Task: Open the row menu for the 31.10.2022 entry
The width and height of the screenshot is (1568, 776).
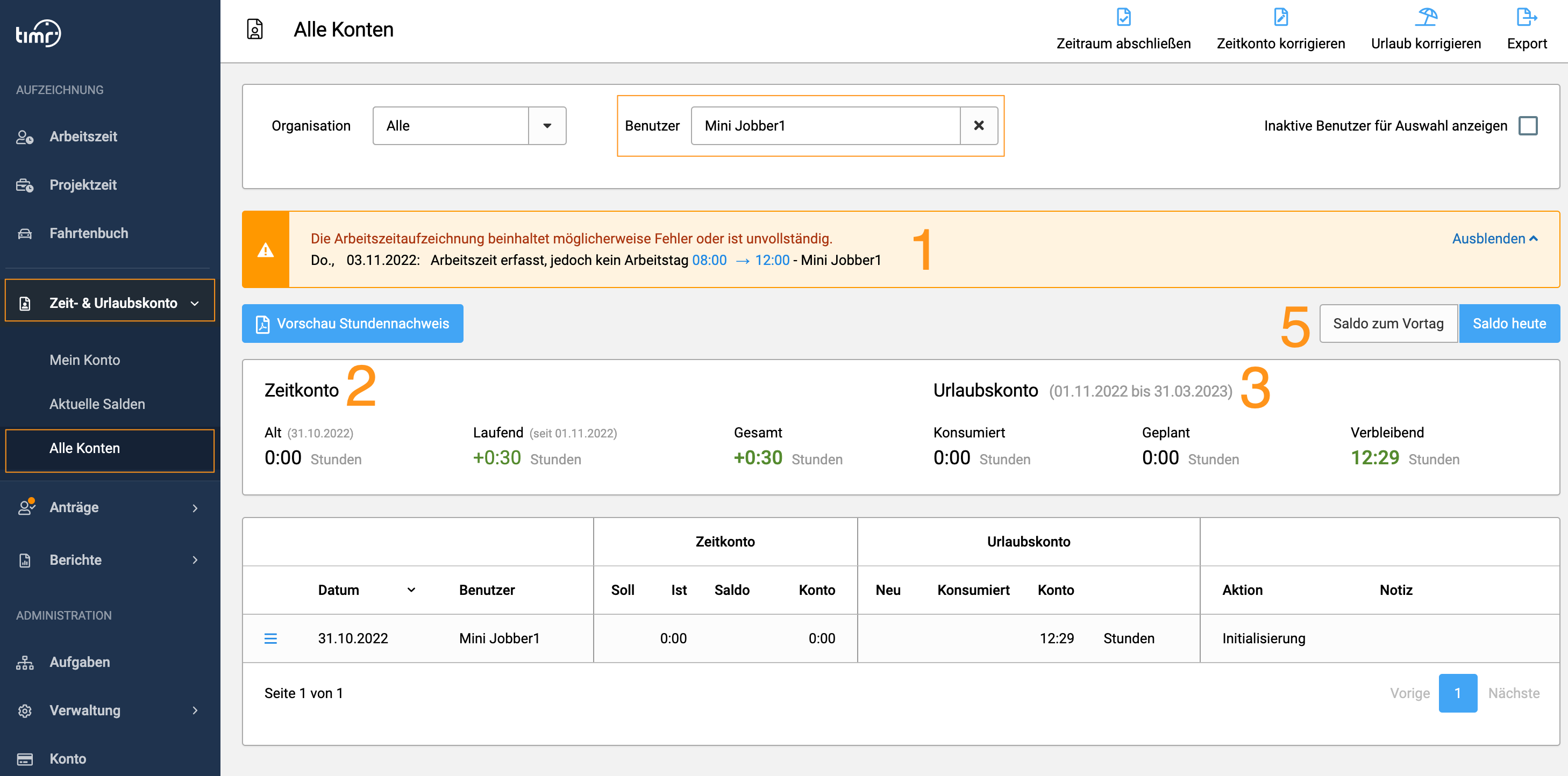Action: (270, 638)
